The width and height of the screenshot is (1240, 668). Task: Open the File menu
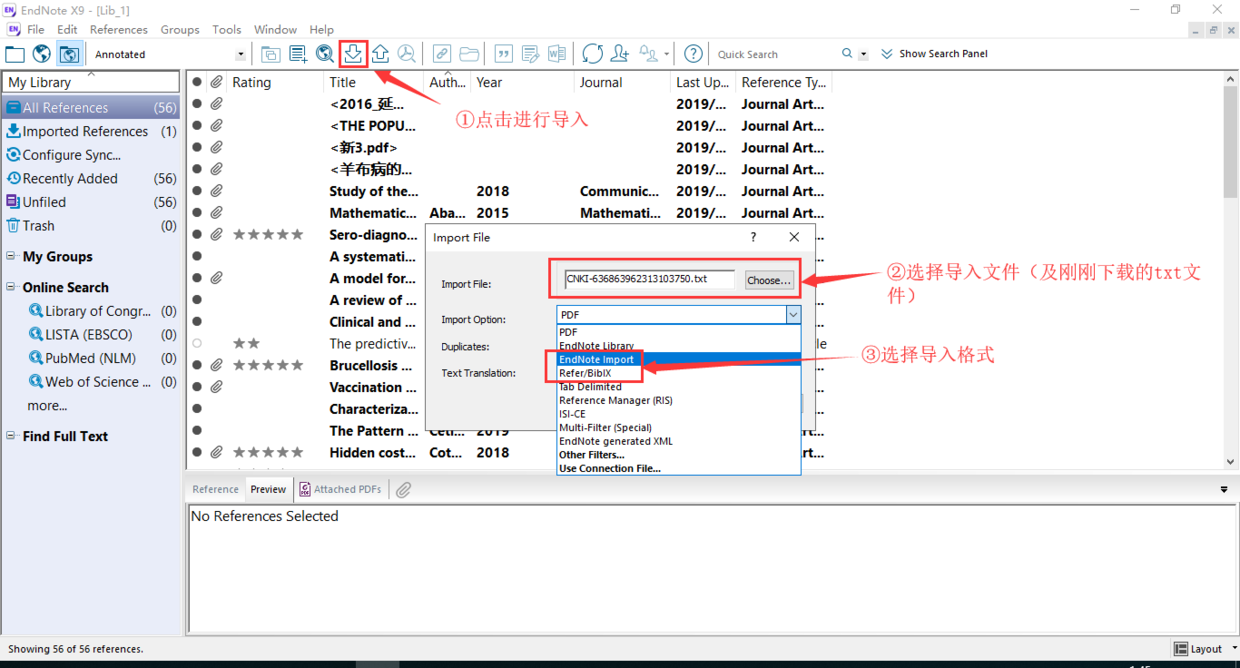pos(36,30)
